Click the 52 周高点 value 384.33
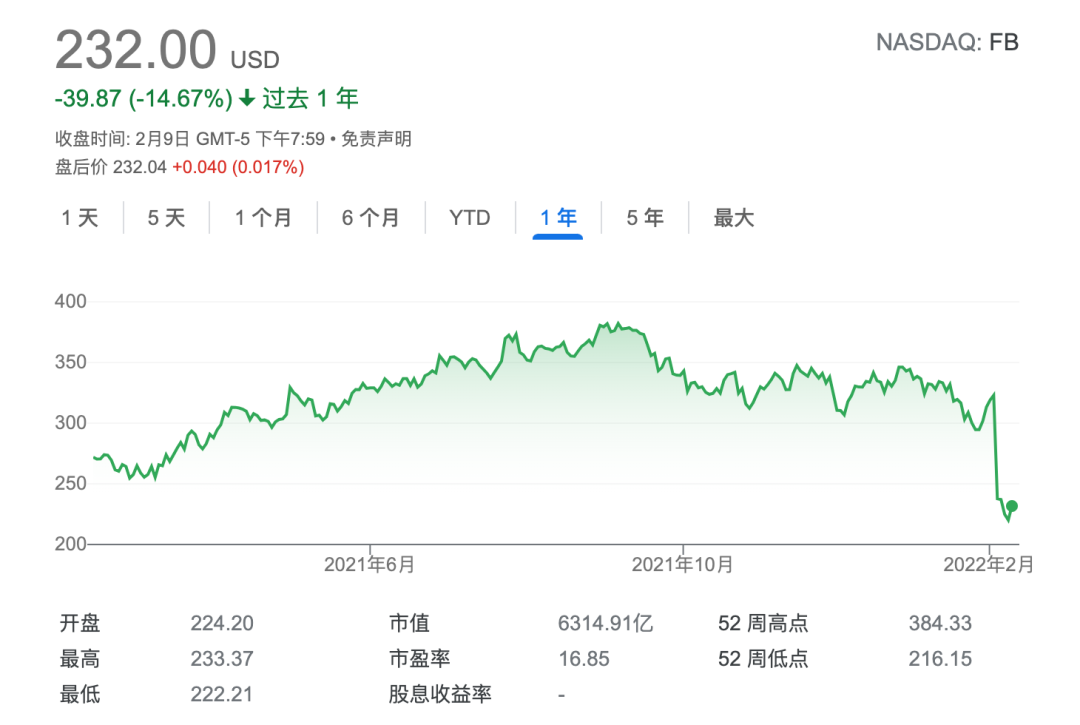 [x=940, y=624]
